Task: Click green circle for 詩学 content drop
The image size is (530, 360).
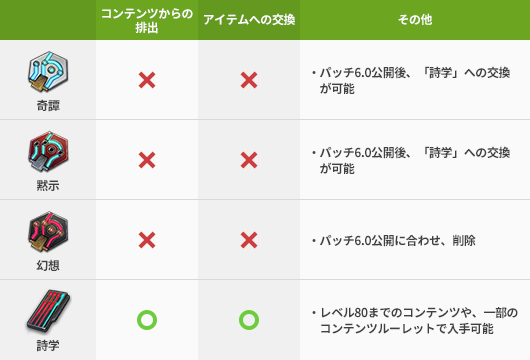Action: (147, 320)
